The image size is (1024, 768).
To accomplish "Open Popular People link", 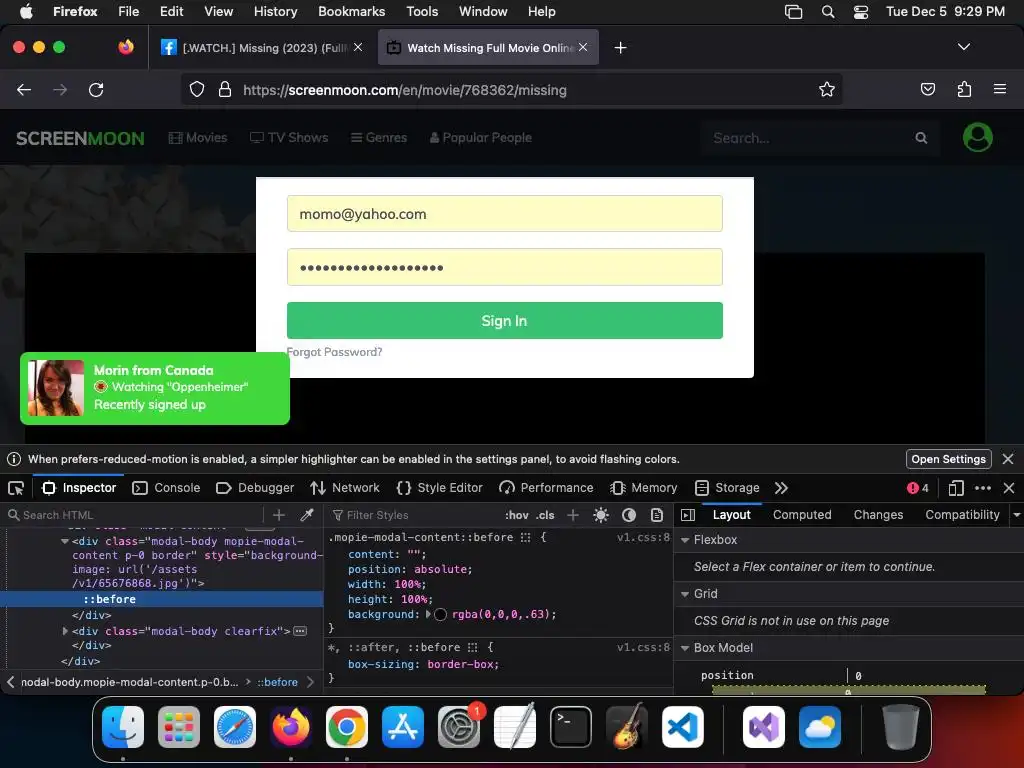I will (x=480, y=138).
